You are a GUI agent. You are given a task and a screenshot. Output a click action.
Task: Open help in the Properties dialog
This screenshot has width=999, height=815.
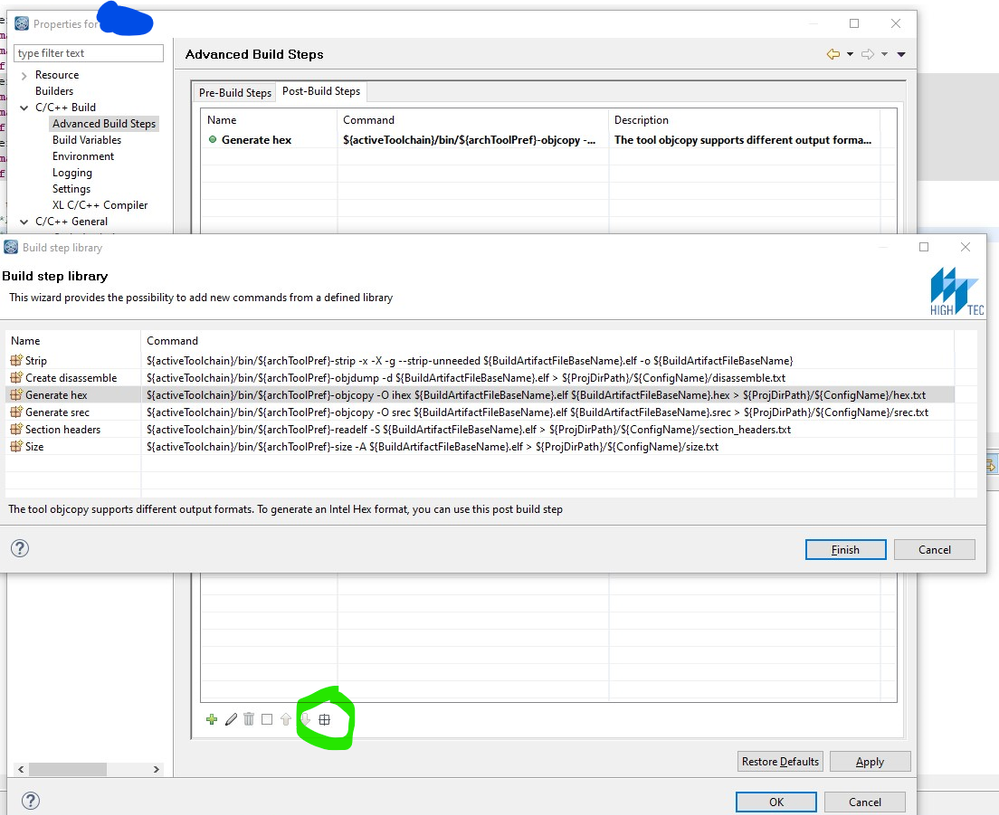click(x=30, y=800)
